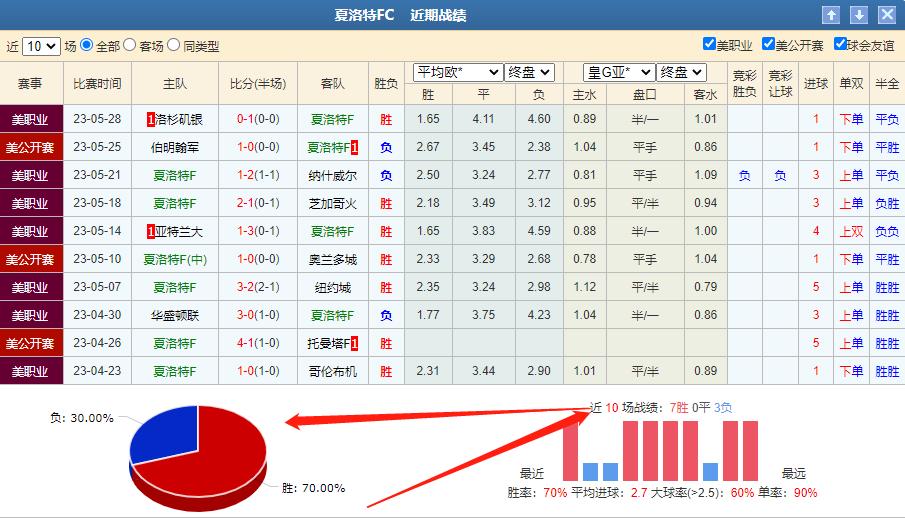Click score 3-2(2-1) against 纽约城
Screen dimensions: 905x518
pyautogui.click(x=258, y=287)
